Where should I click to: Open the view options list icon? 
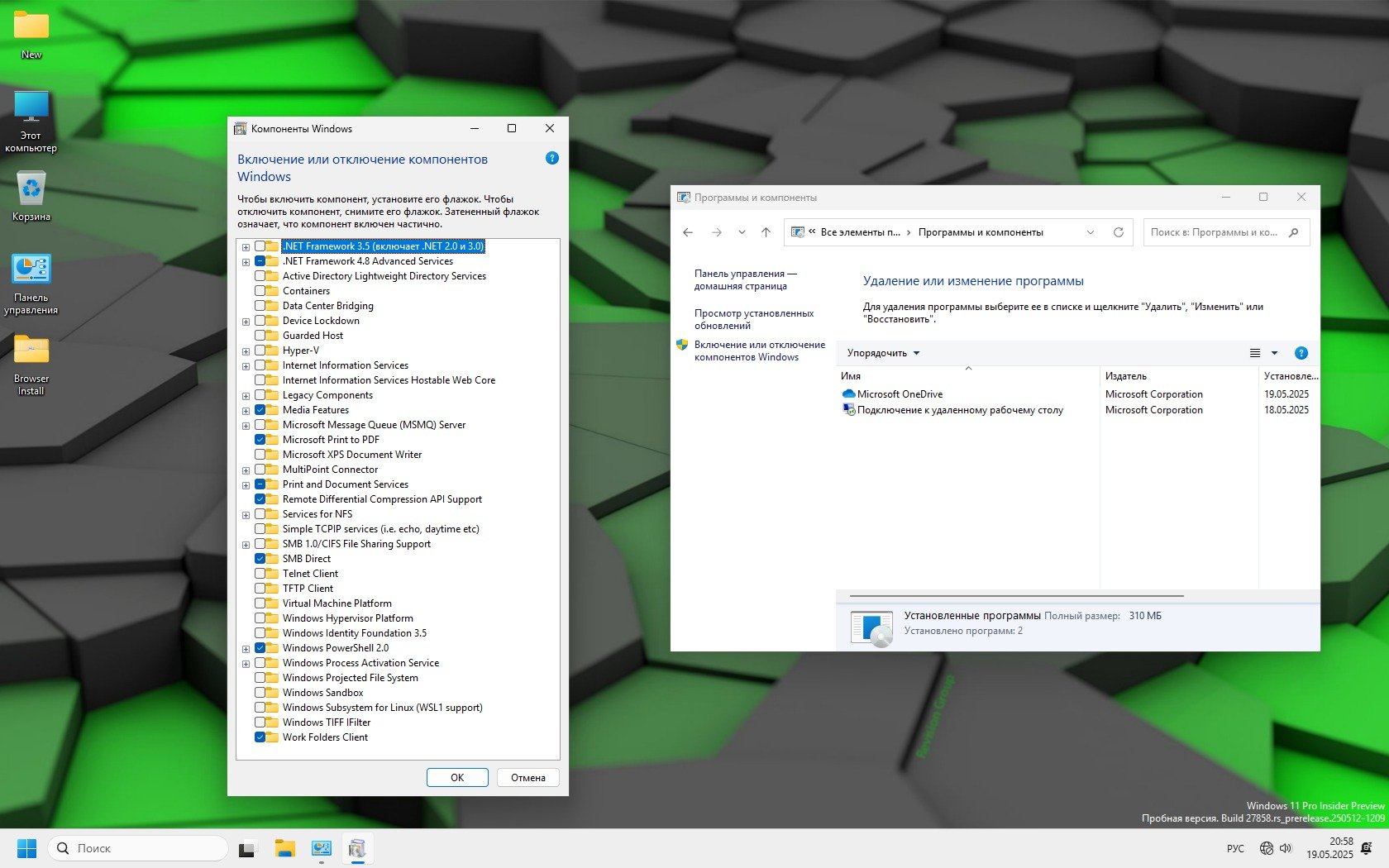click(1255, 353)
